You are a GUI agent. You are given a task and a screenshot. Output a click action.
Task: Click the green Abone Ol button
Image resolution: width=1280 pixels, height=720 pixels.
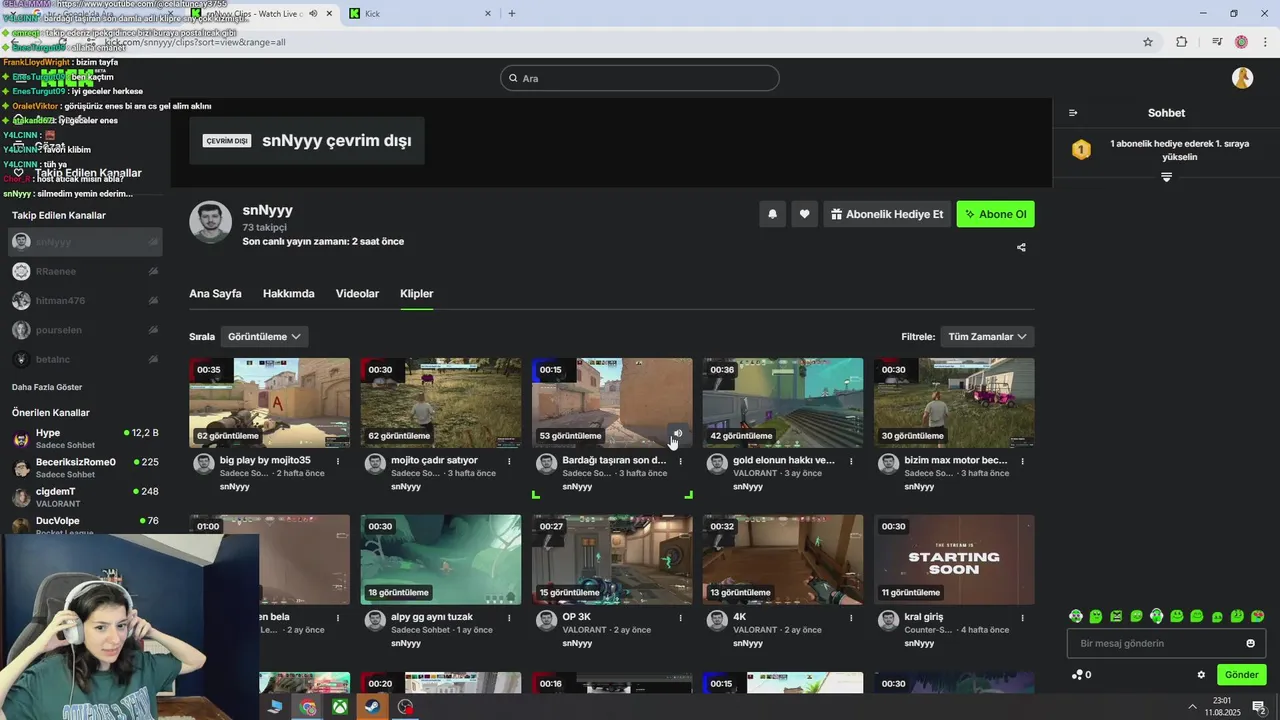pos(995,214)
